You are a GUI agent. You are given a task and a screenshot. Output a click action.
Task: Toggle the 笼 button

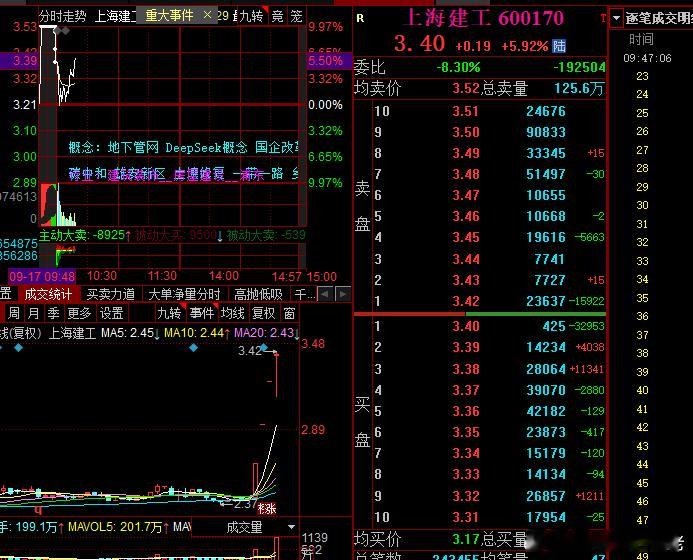[x=296, y=16]
